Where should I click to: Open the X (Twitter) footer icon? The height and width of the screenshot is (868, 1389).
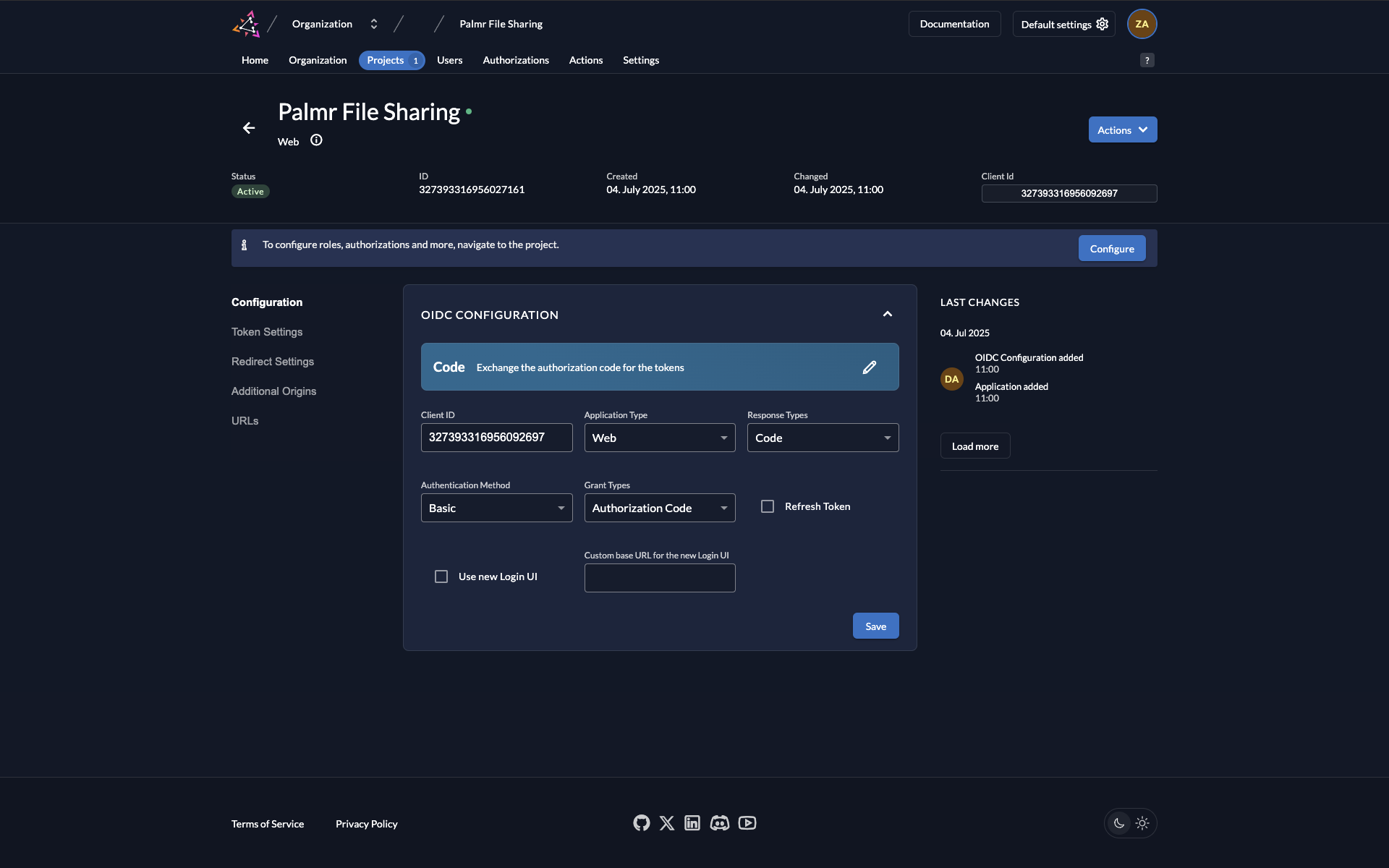tap(667, 823)
